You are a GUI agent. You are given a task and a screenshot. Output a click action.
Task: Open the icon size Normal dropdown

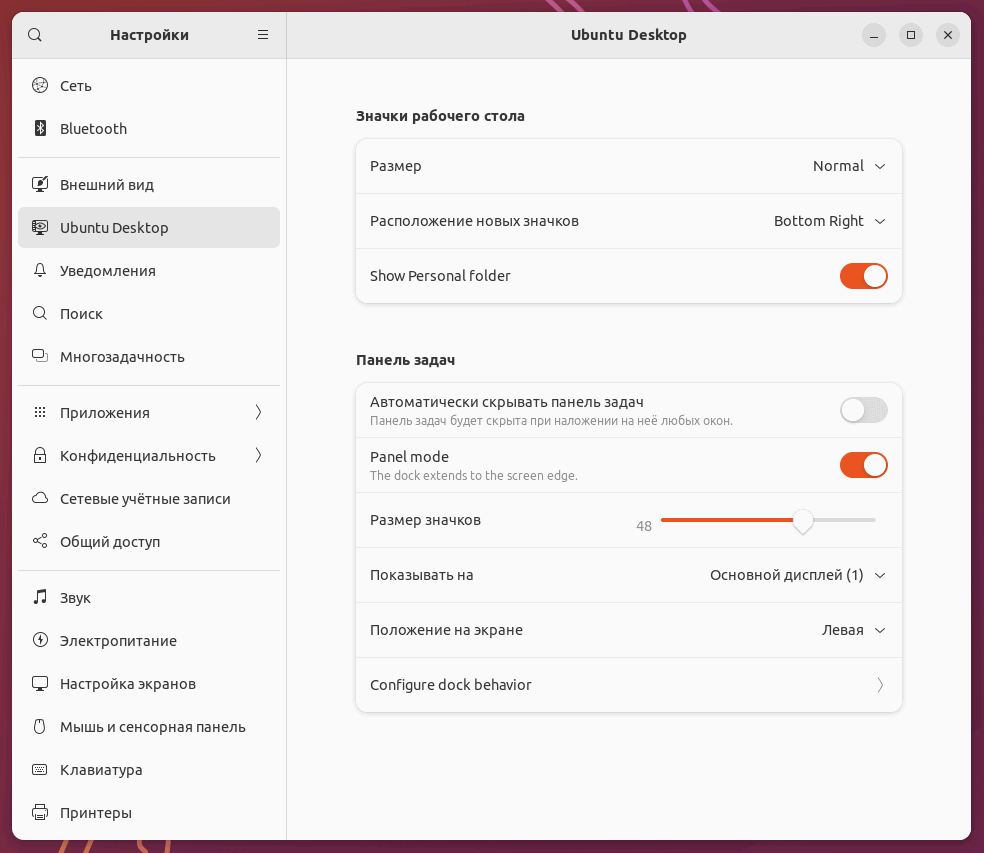(x=849, y=166)
